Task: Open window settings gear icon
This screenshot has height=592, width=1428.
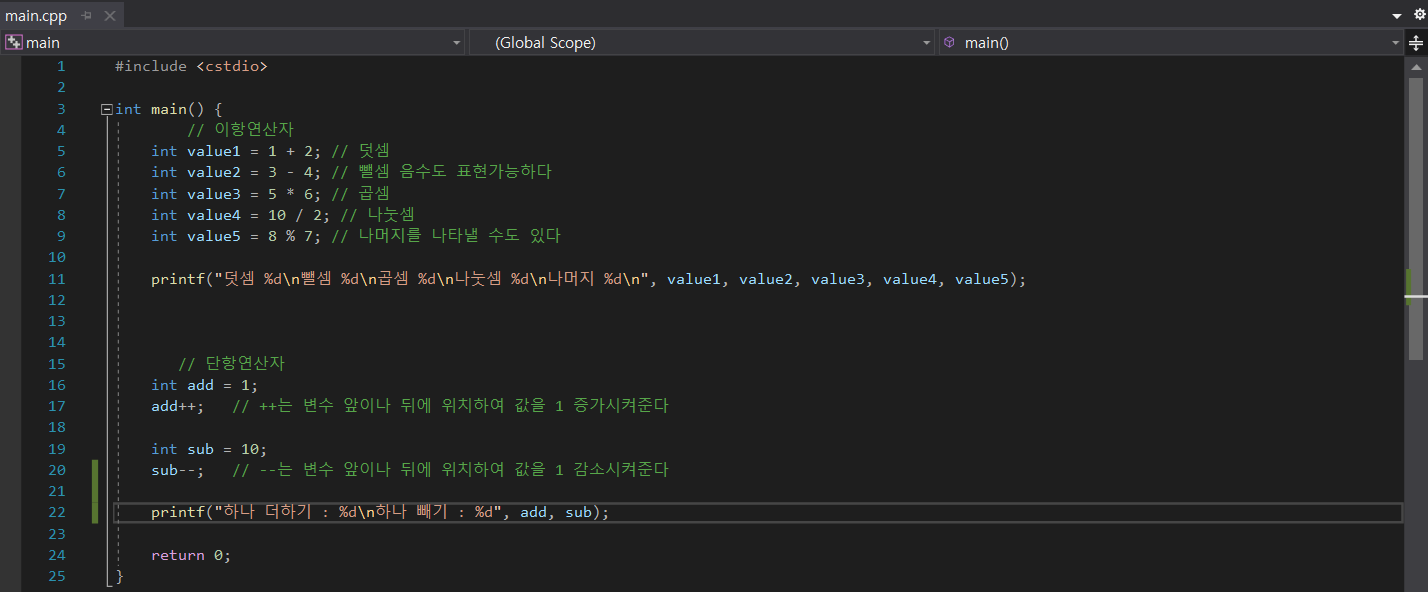Action: coord(1418,16)
